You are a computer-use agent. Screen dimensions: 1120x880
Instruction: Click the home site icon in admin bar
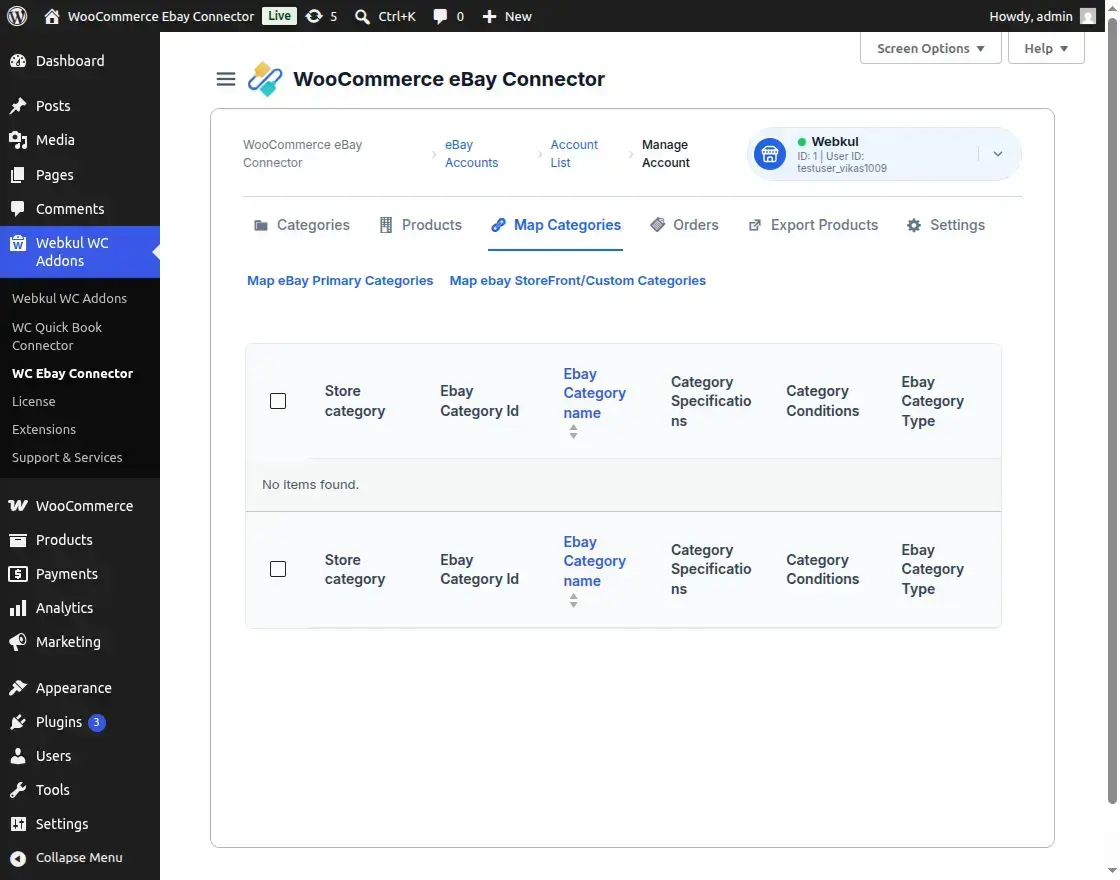[51, 16]
